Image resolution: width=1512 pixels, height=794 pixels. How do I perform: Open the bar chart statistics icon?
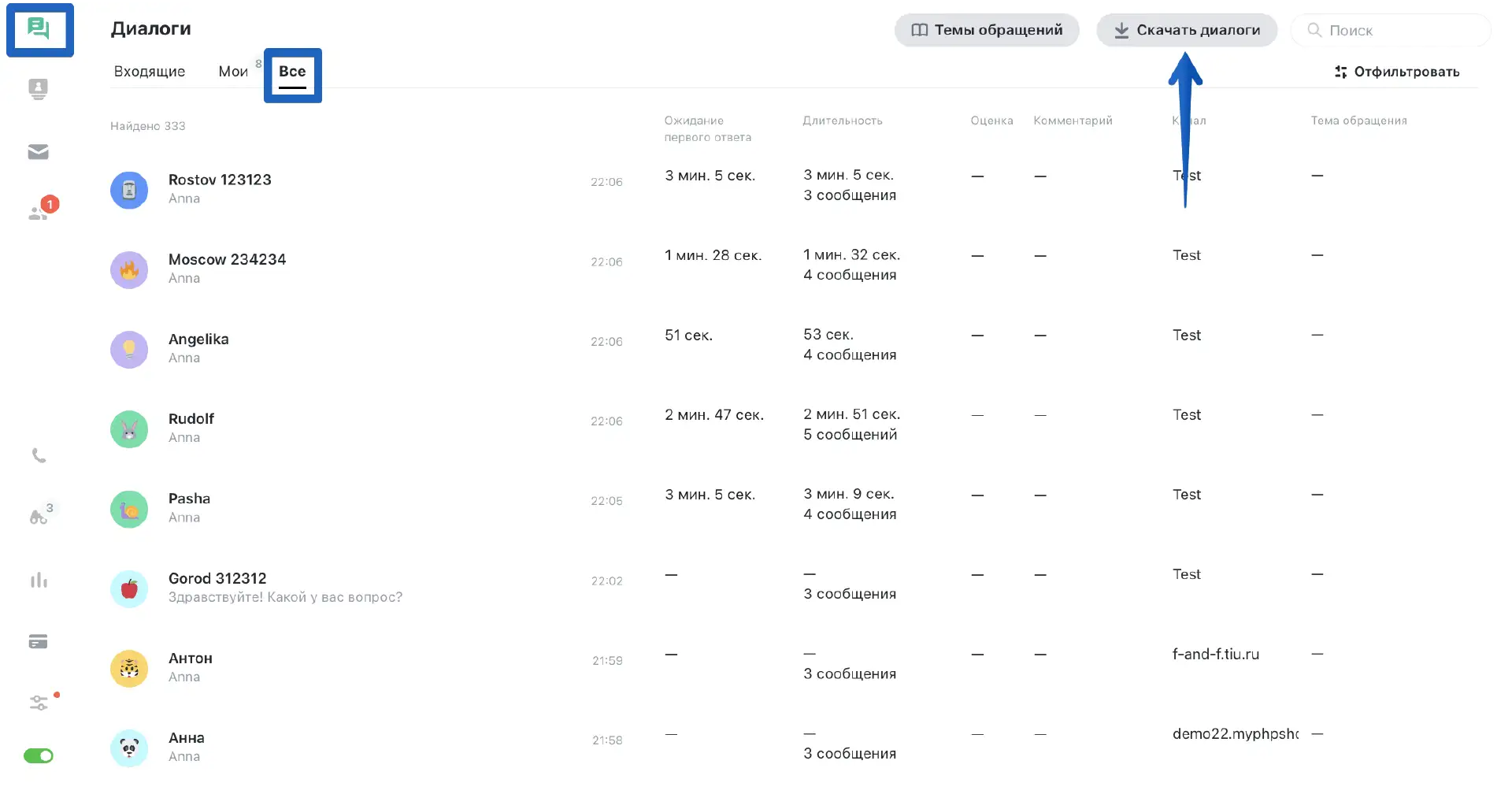tap(39, 581)
